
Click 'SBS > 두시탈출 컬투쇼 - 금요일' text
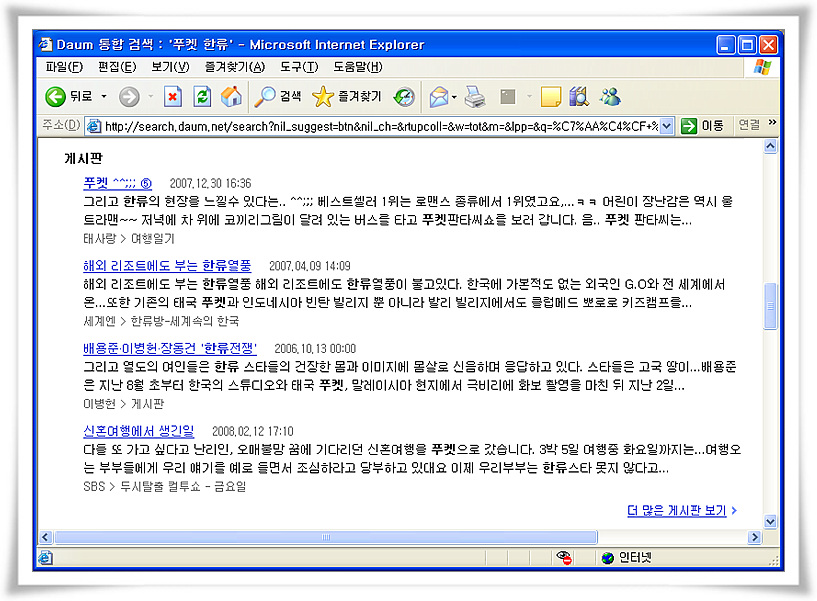click(x=165, y=486)
